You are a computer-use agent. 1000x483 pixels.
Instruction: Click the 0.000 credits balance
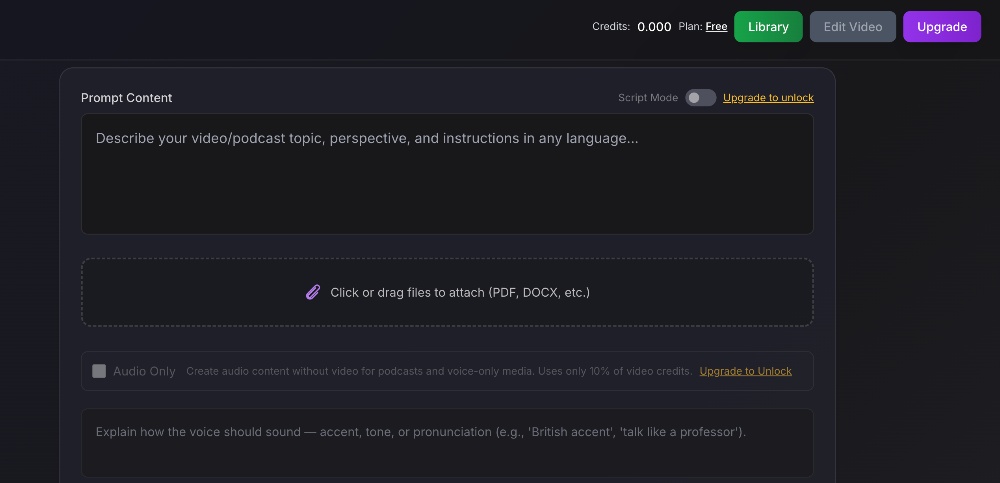pyautogui.click(x=654, y=27)
